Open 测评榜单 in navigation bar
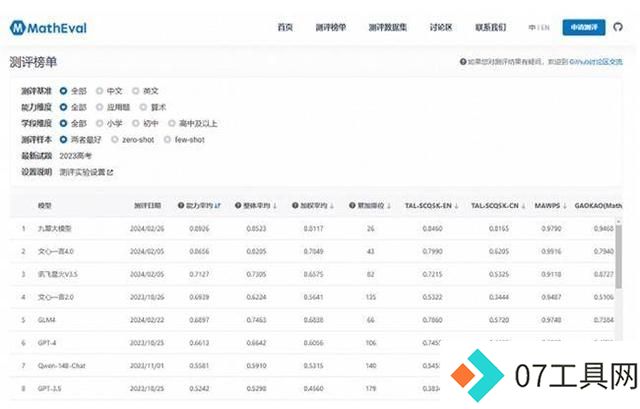The image size is (640, 409). 331,27
